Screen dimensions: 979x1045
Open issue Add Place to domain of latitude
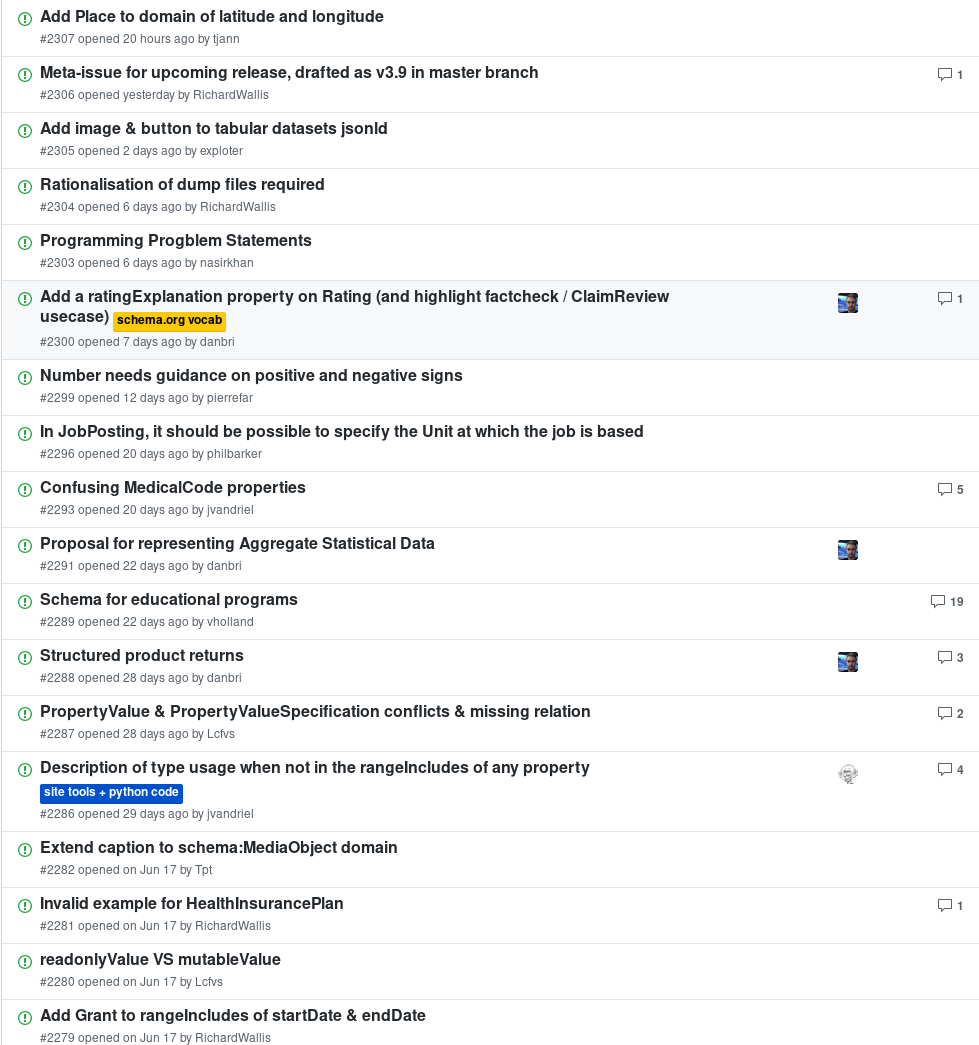tap(211, 17)
